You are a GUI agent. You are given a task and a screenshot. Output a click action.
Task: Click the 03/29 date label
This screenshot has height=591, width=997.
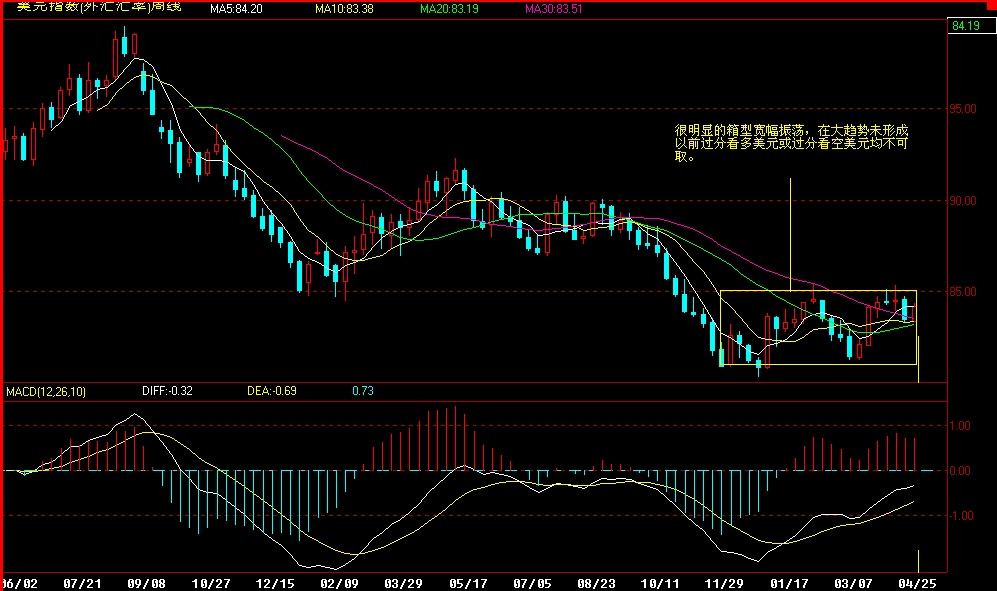pos(403,583)
